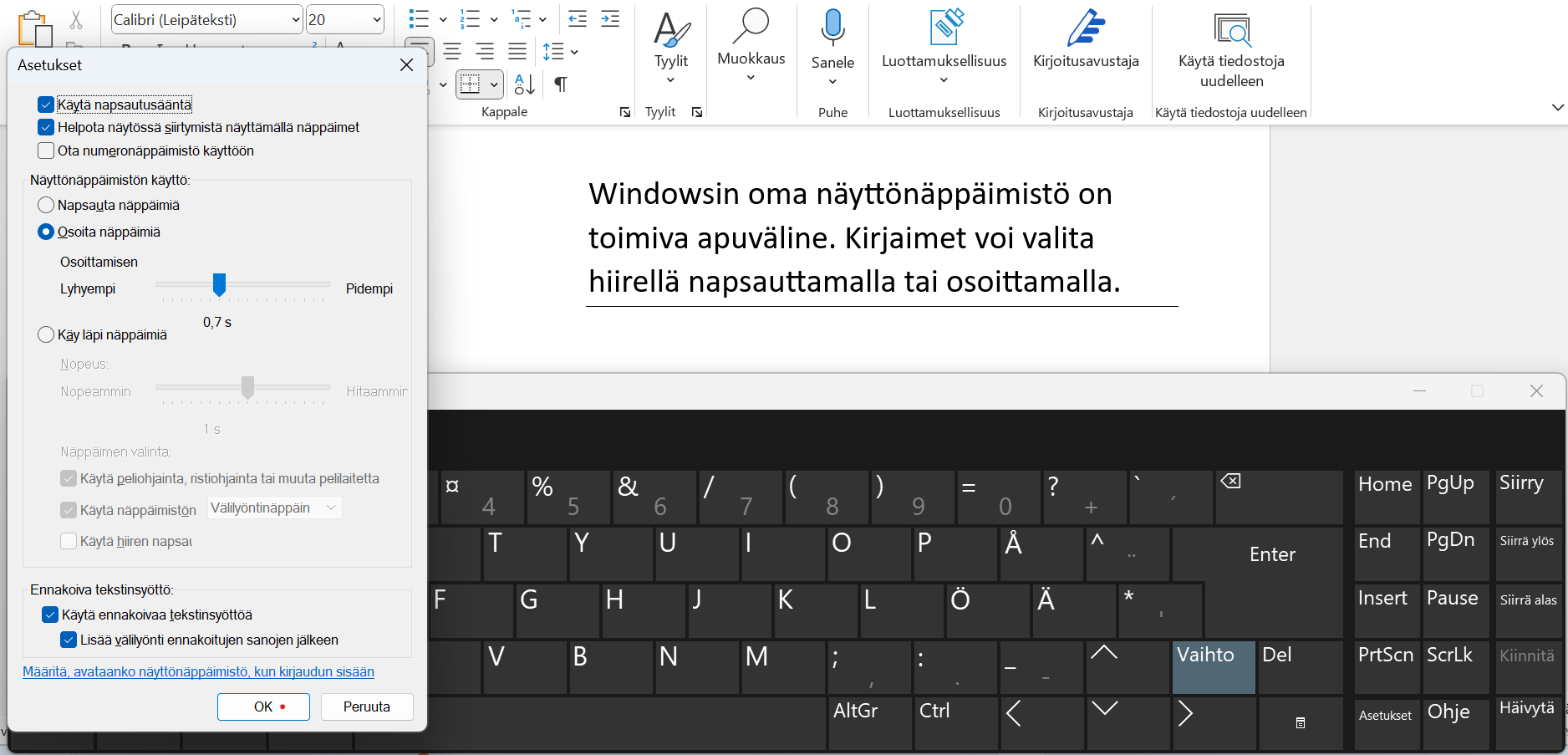The height and width of the screenshot is (755, 1568).
Task: Confirm settings with the OK button
Action: tap(262, 707)
